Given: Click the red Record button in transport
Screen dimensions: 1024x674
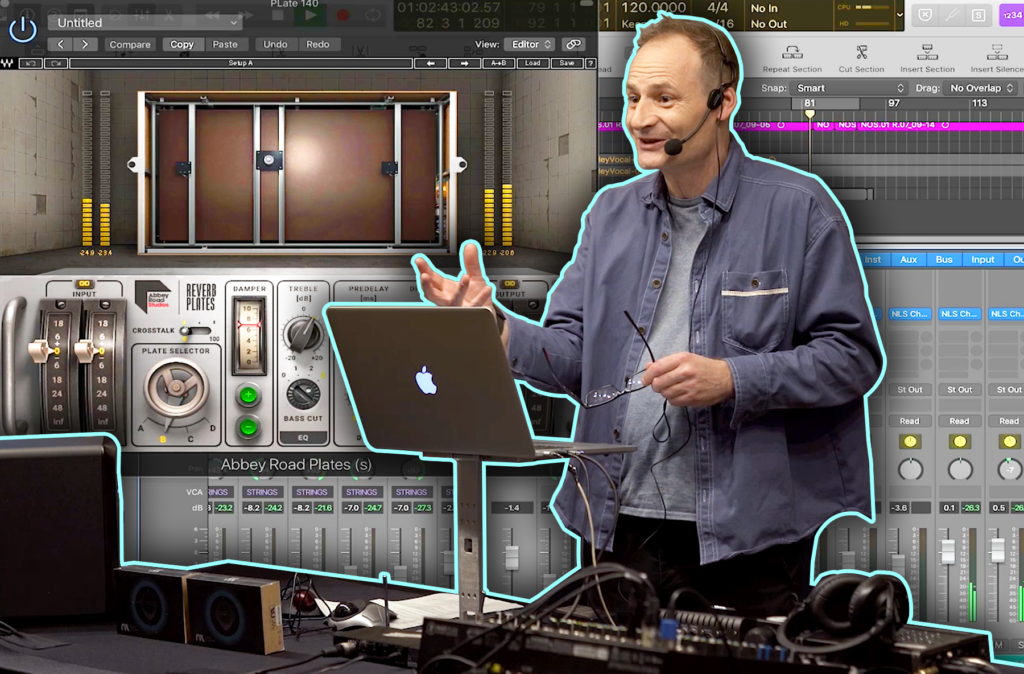Looking at the screenshot, I should coord(342,14).
